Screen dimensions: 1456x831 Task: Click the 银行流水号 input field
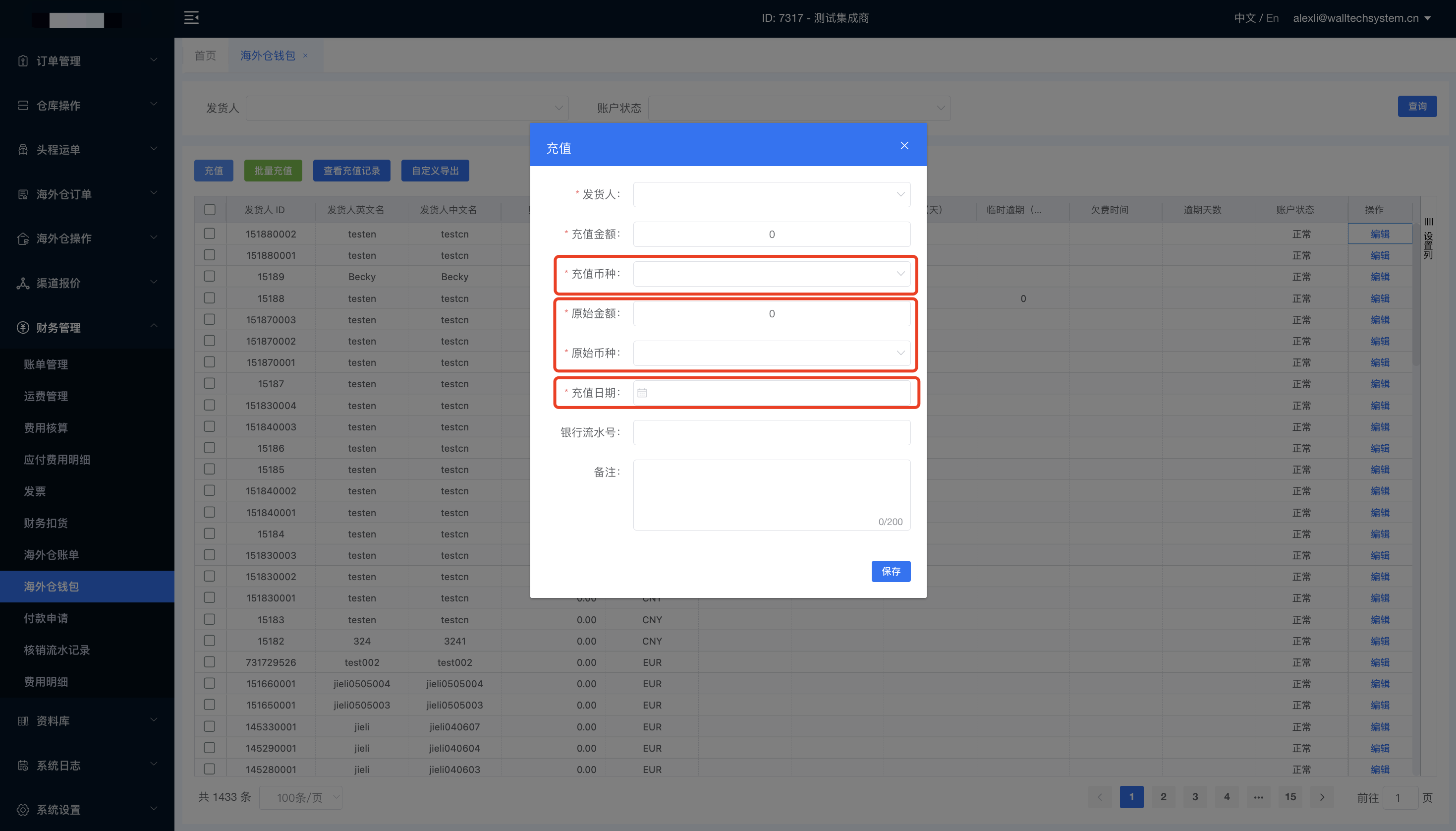tap(772, 432)
